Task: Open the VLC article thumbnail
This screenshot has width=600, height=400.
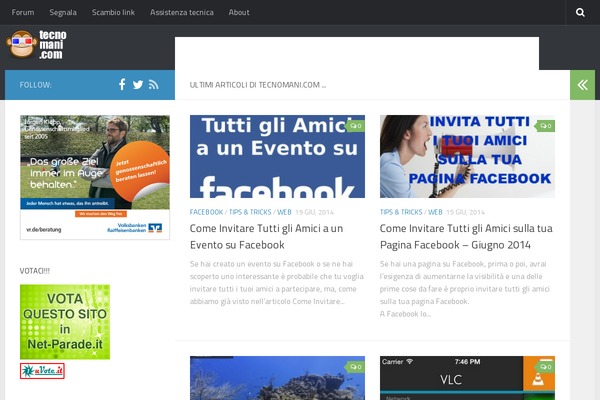Action: coord(467,378)
